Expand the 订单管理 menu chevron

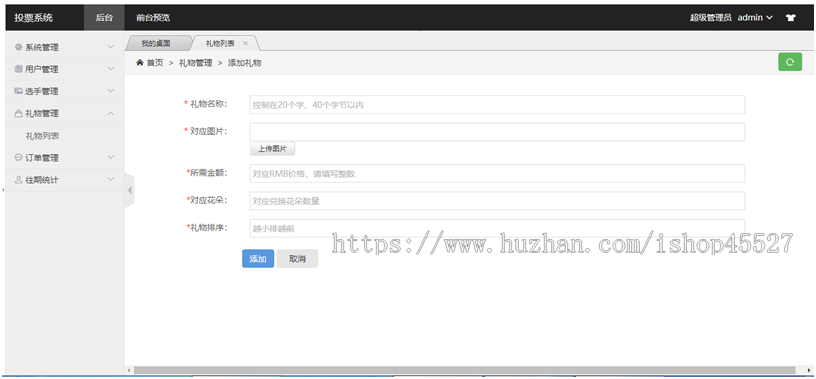[x=110, y=157]
